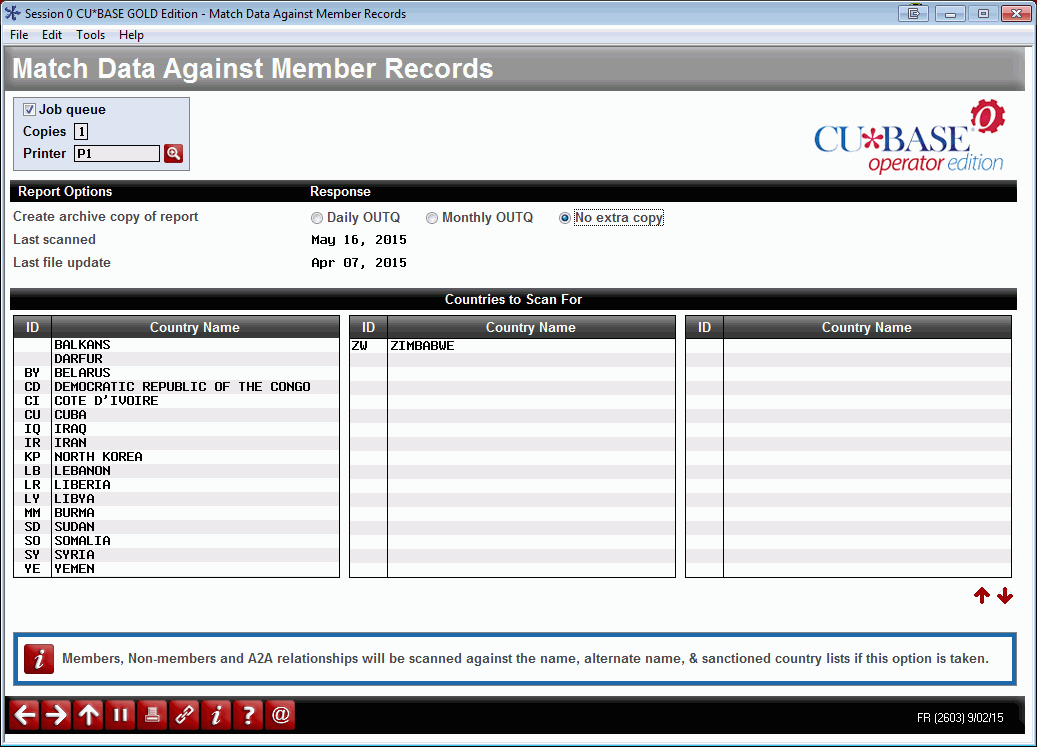Click DEMOCRATIC REPUBLIC OF THE CONGO row
The image size is (1037, 747).
(177, 387)
